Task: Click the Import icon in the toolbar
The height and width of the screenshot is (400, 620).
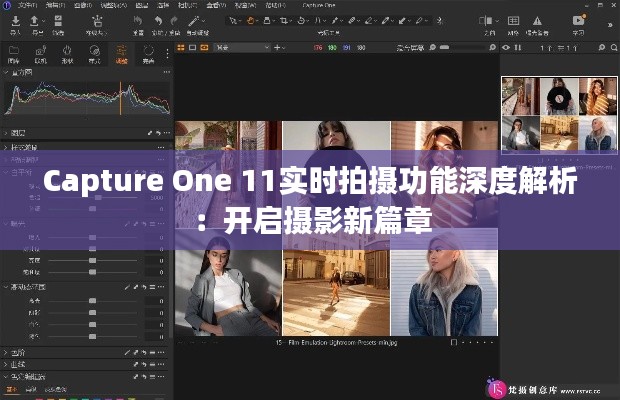Action: [15, 21]
